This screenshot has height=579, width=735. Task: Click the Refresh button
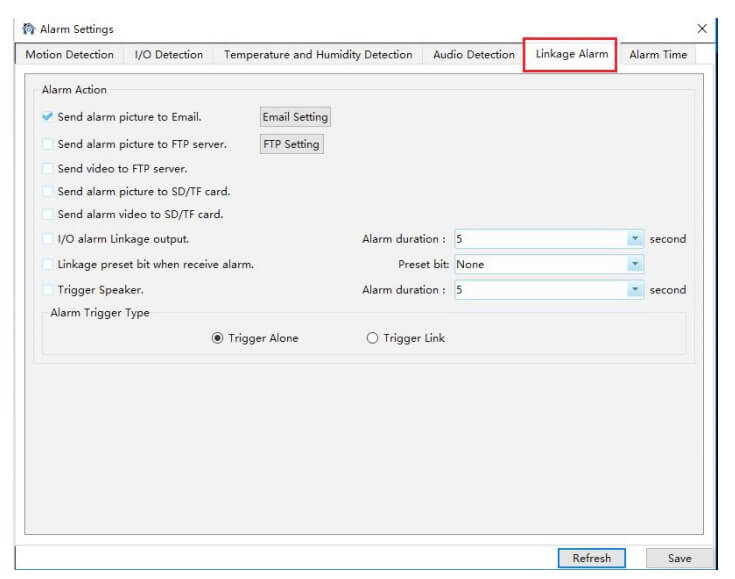click(592, 558)
